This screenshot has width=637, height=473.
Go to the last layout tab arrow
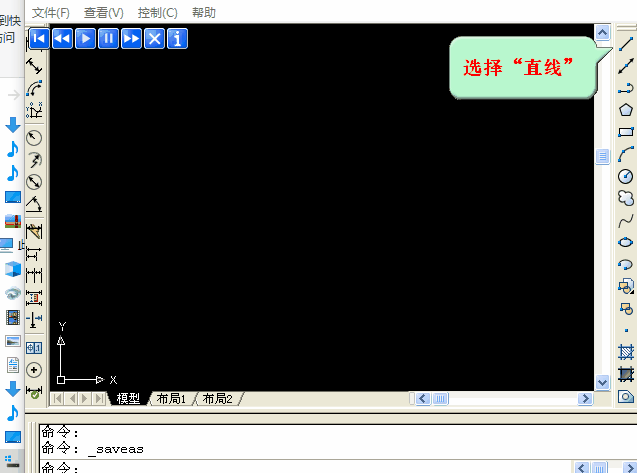pyautogui.click(x=99, y=399)
